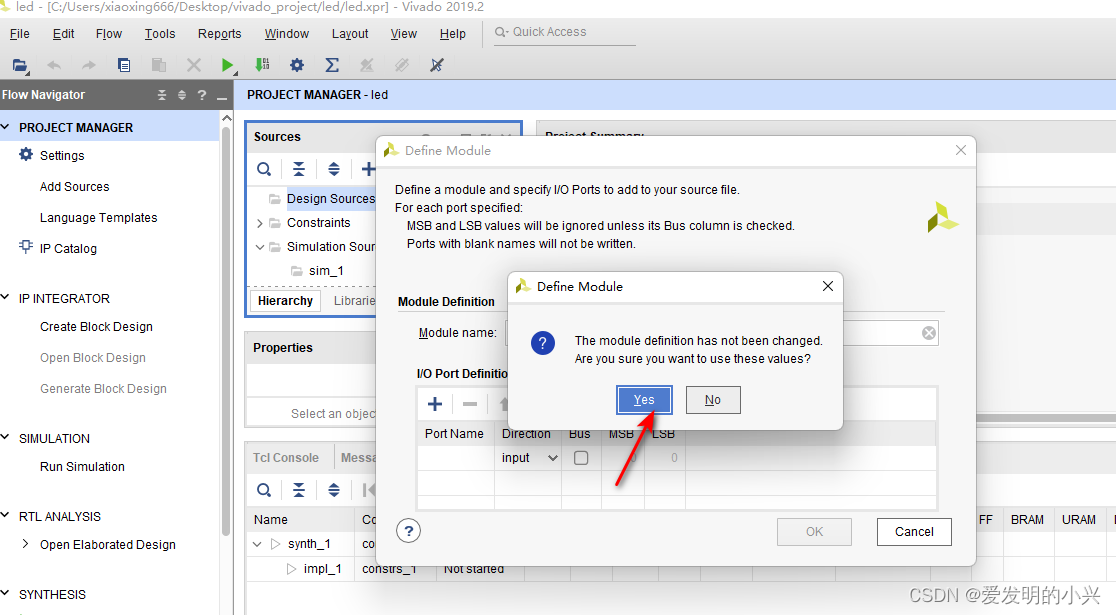1116x615 pixels.
Task: Collapse the SIMULATION section
Action: point(6,438)
